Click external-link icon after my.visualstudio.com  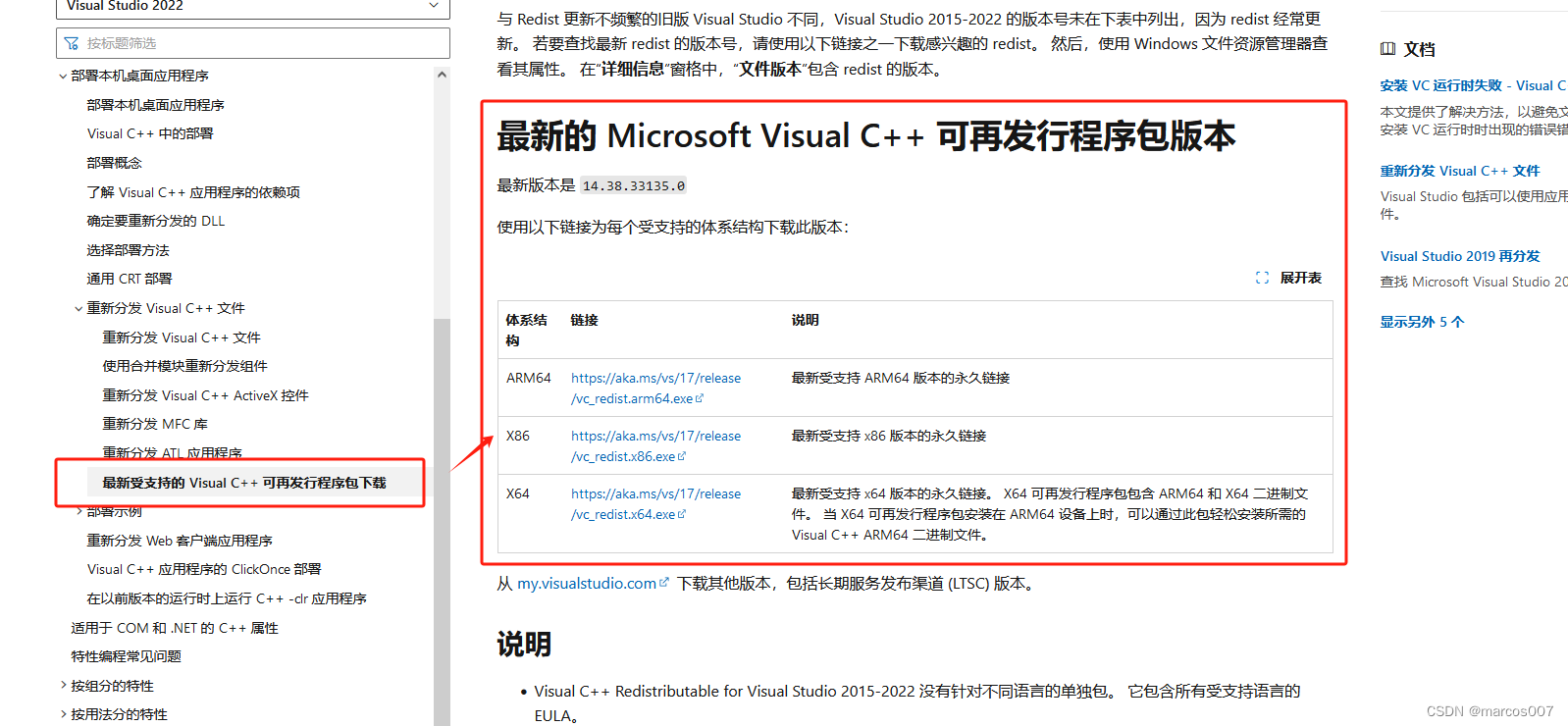[664, 582]
